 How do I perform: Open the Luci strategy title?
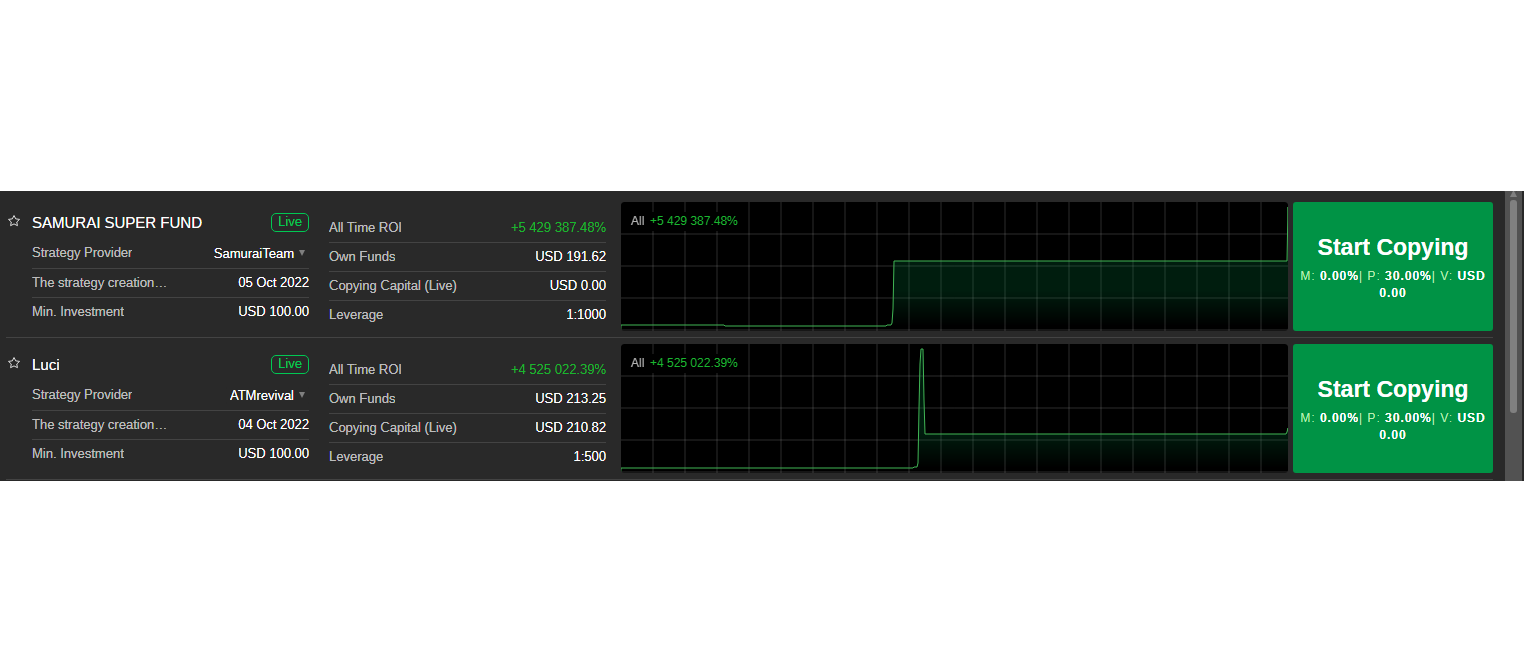(x=46, y=365)
